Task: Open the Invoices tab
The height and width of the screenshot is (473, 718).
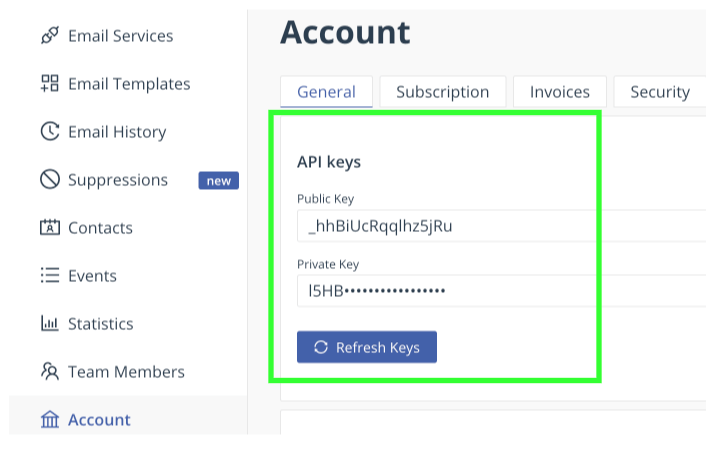Action: pos(560,92)
